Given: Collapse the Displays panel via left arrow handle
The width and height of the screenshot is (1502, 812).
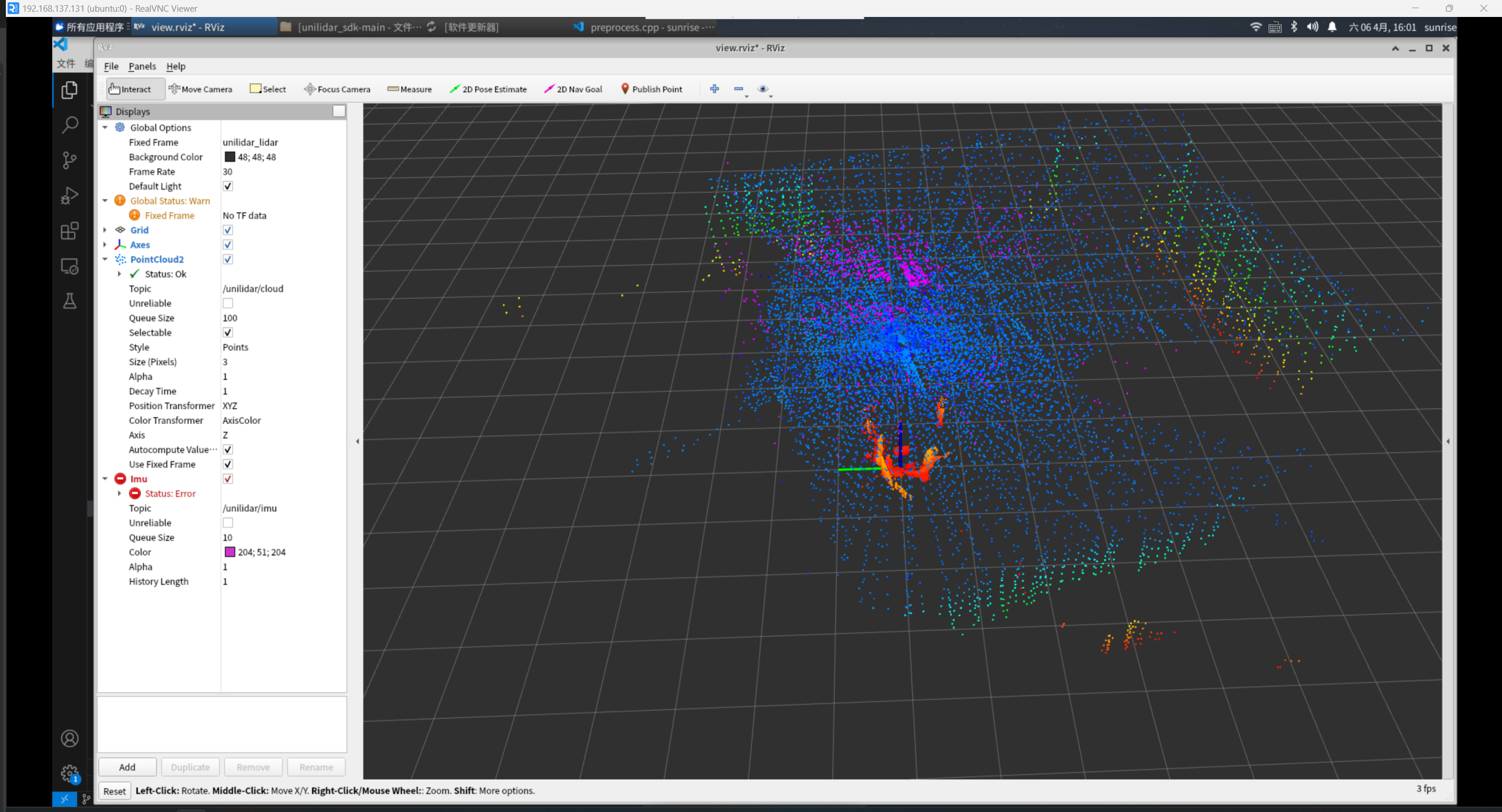Looking at the screenshot, I should [x=357, y=441].
